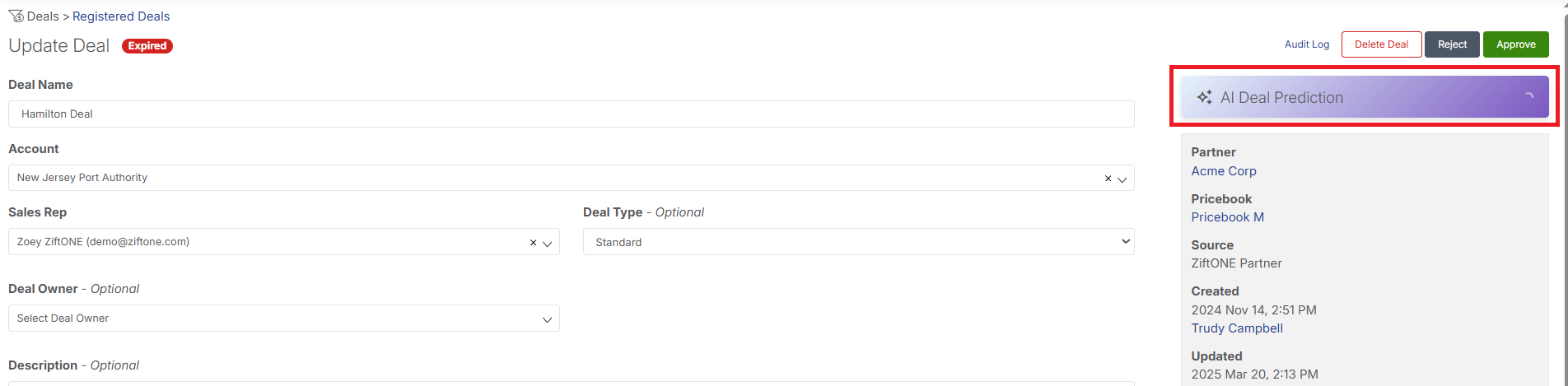The image size is (1568, 386).
Task: Expand the Account dropdown chevron
Action: coord(1122,179)
